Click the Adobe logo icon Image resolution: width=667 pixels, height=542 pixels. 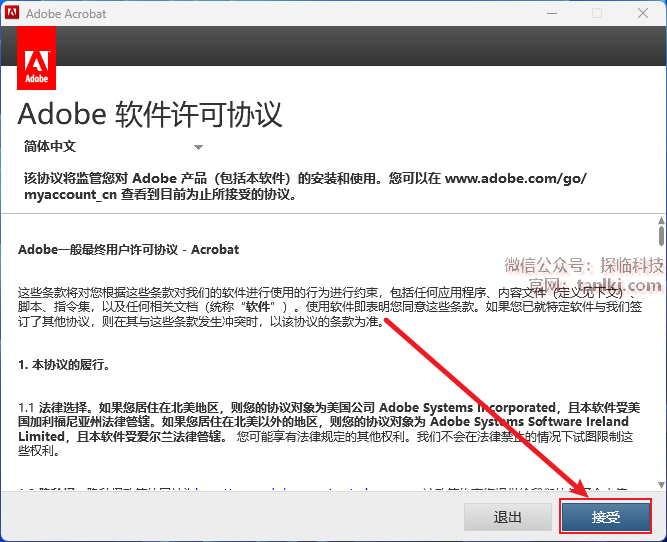coord(36,58)
